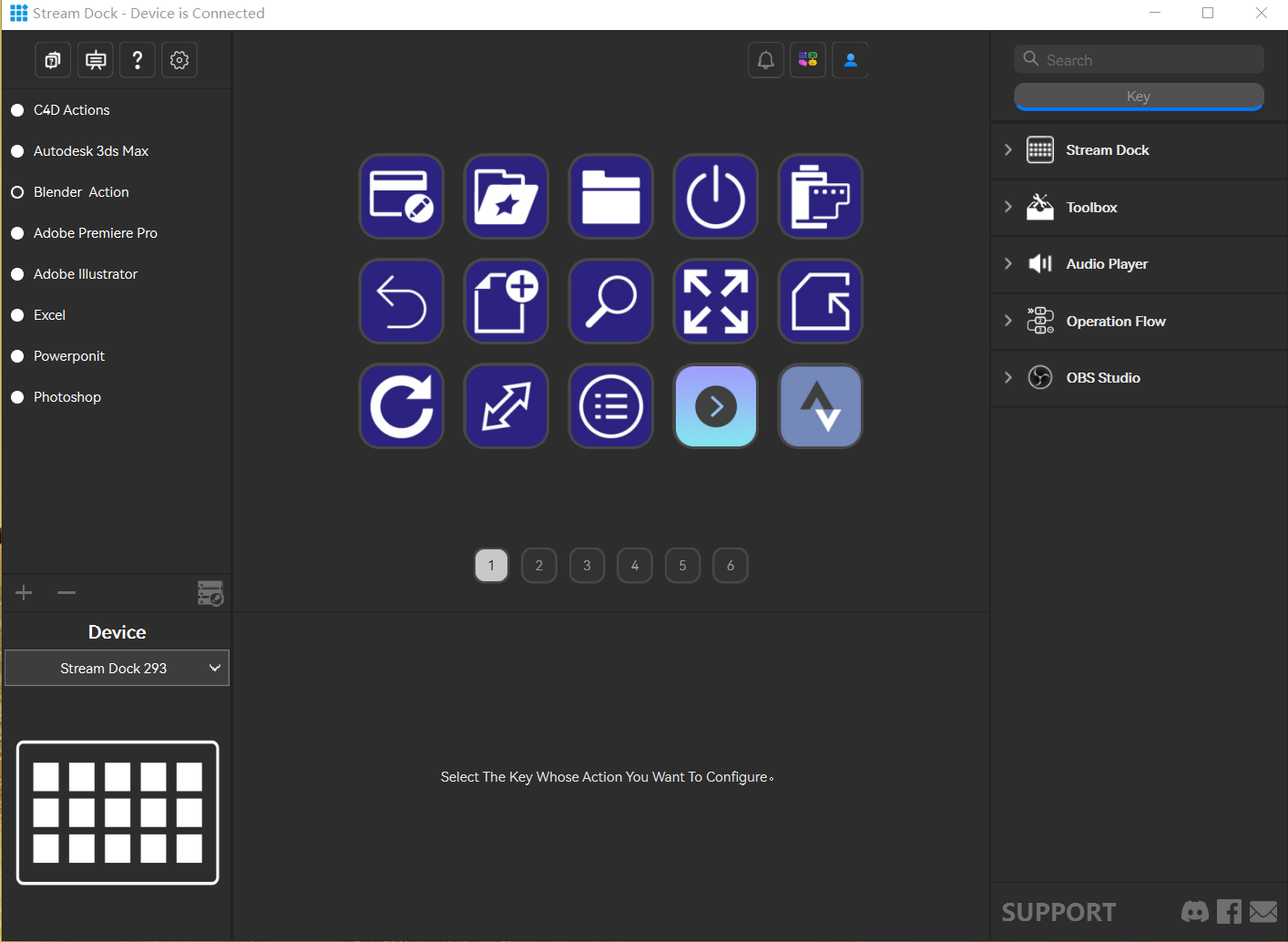
Task: Expand the Audio Player category
Action: coord(1139,264)
